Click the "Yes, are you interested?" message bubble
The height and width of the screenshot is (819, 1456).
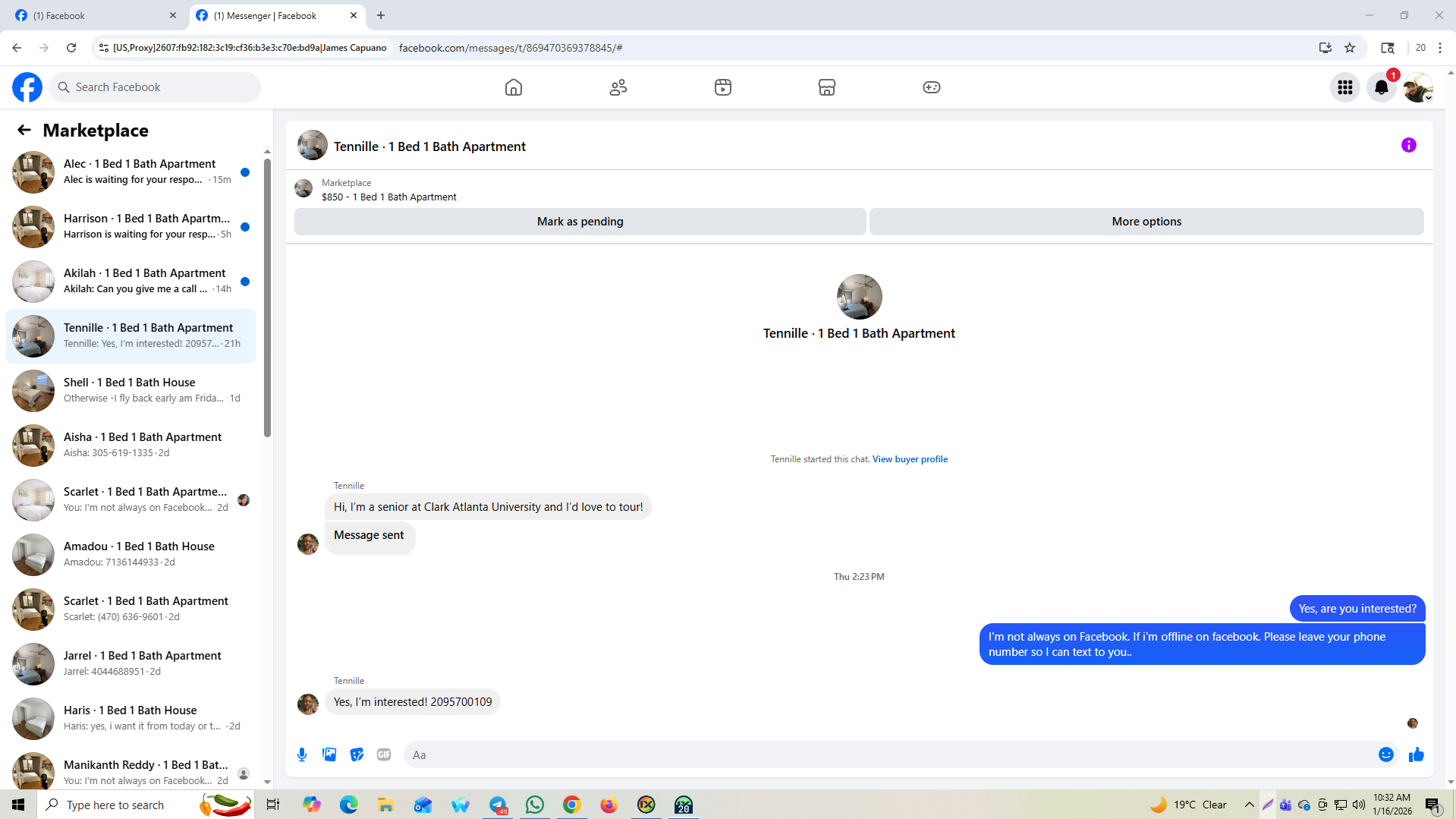tap(1357, 609)
